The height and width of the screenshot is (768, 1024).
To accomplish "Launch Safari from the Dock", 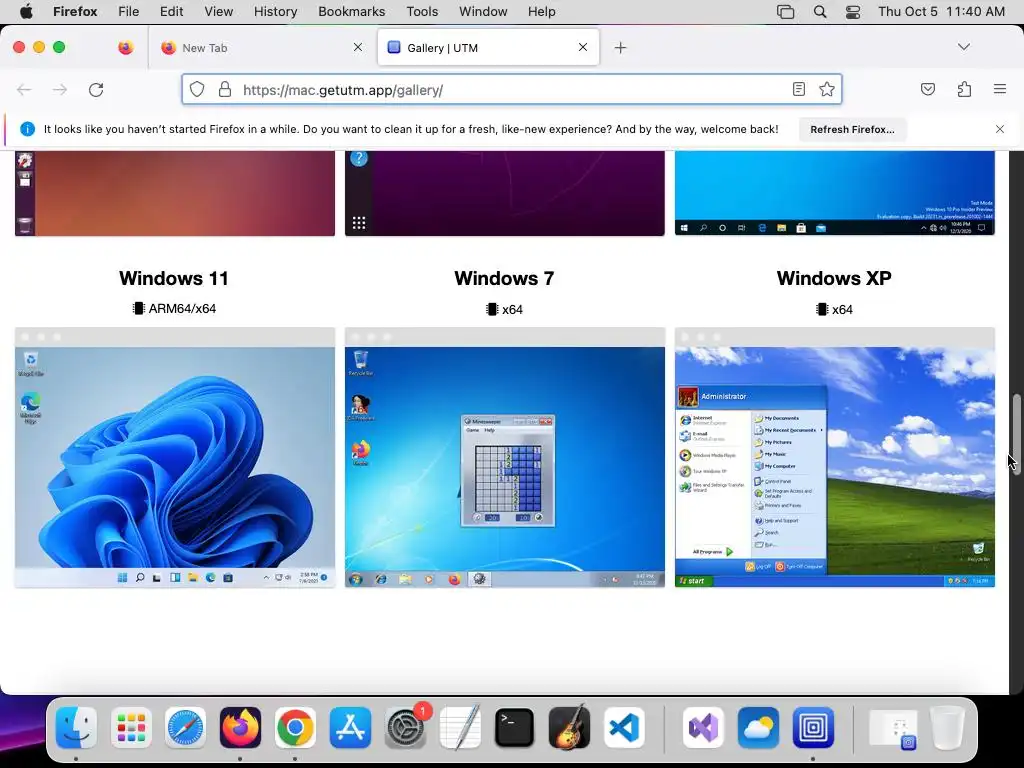I will click(x=185, y=727).
